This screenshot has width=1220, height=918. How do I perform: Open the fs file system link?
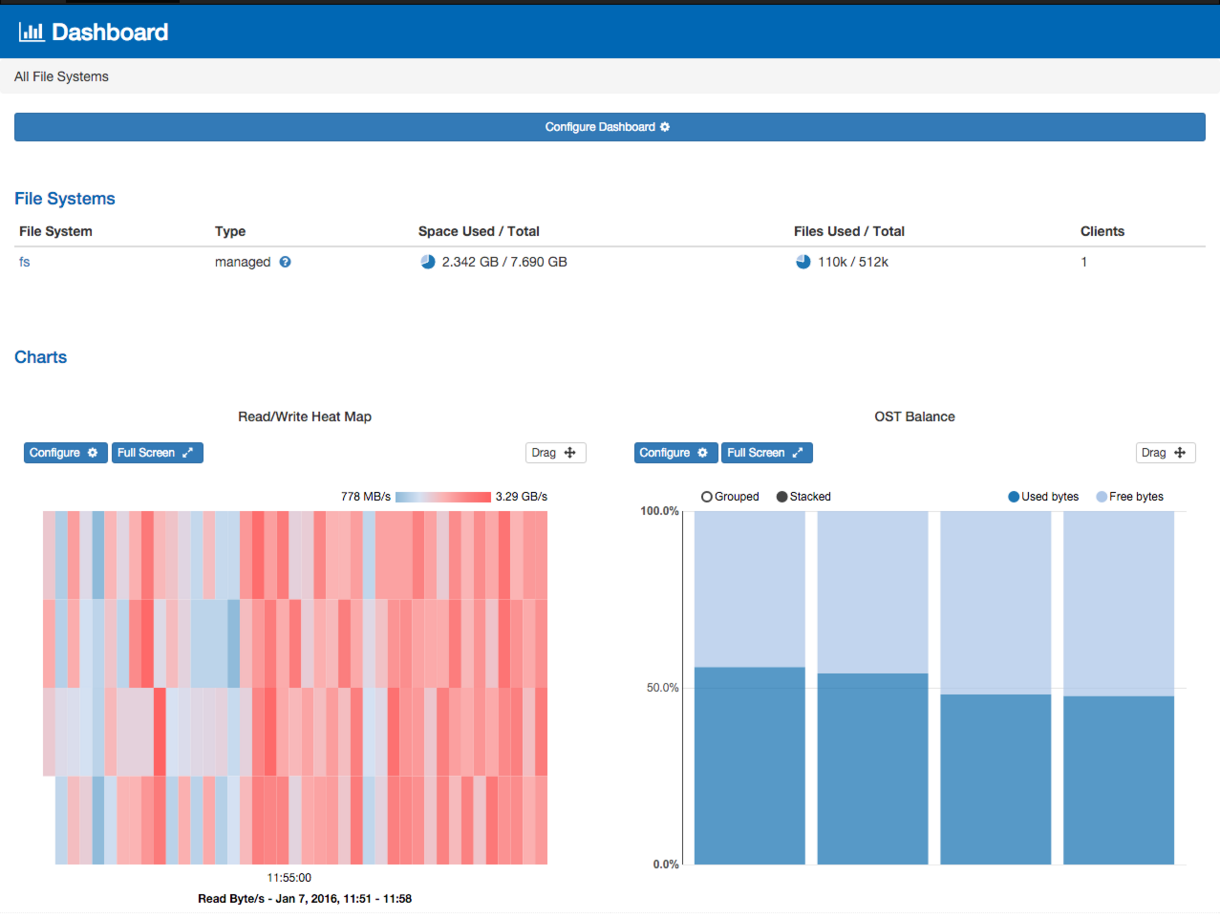coord(25,262)
